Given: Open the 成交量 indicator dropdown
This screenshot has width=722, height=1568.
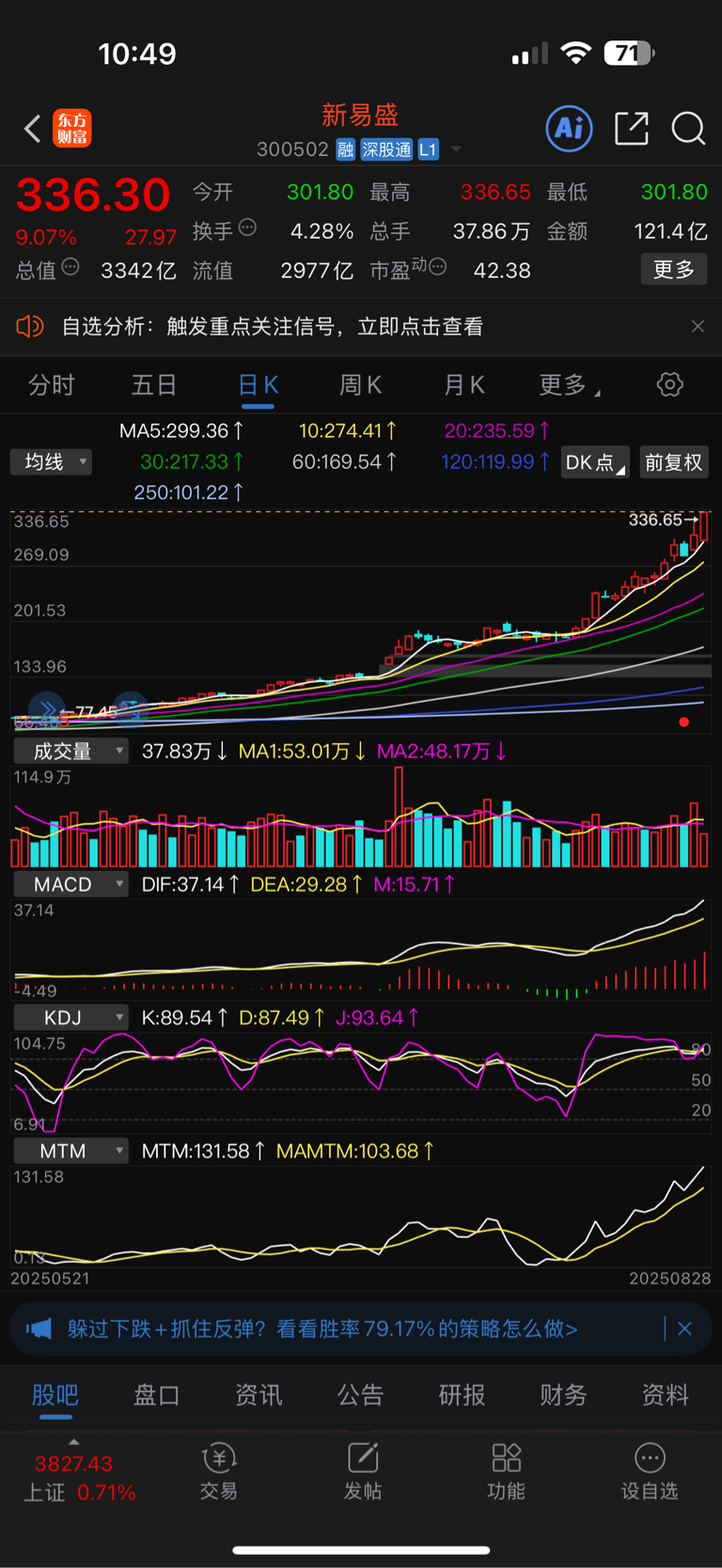Looking at the screenshot, I should 71,751.
